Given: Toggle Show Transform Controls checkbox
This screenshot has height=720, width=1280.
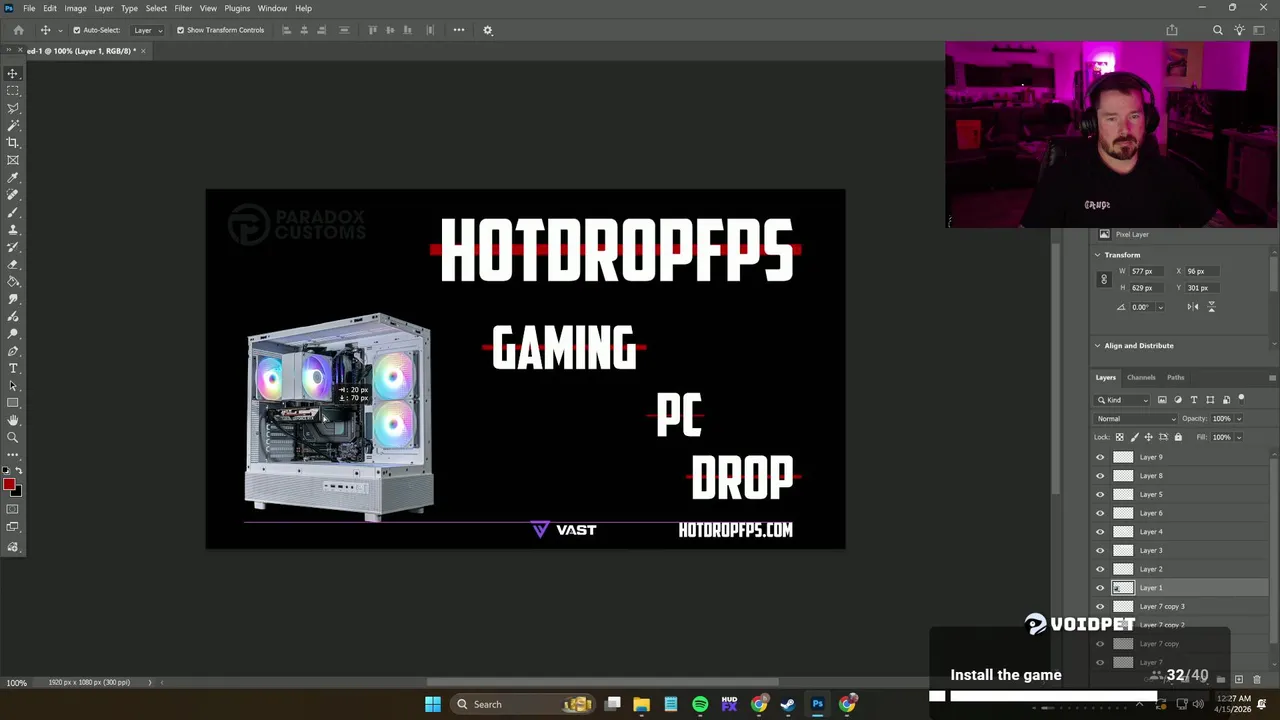Looking at the screenshot, I should coord(180,30).
